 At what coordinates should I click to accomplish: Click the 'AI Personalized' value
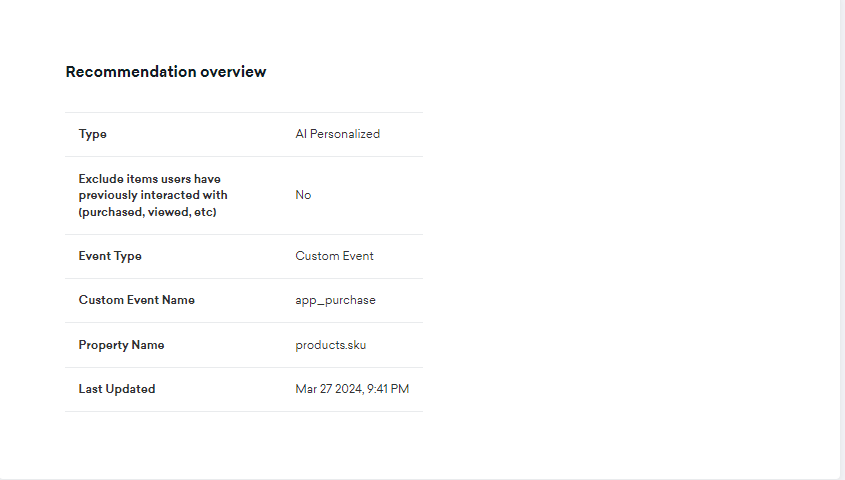[337, 134]
